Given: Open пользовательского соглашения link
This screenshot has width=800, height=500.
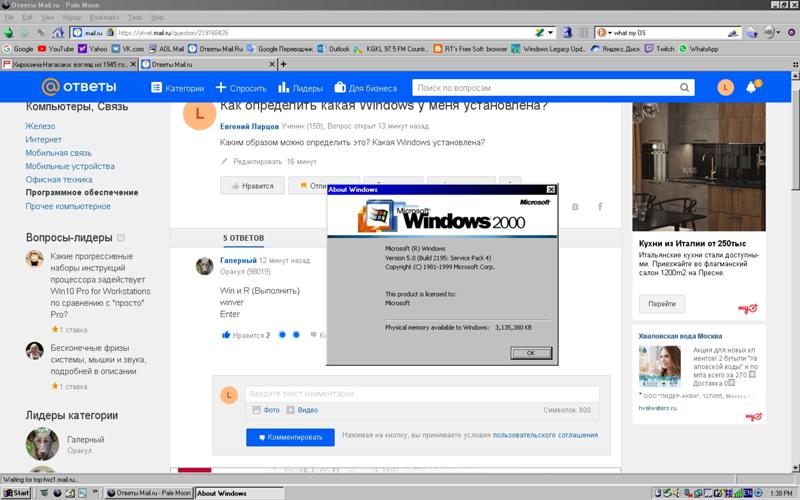Looking at the screenshot, I should 545,435.
